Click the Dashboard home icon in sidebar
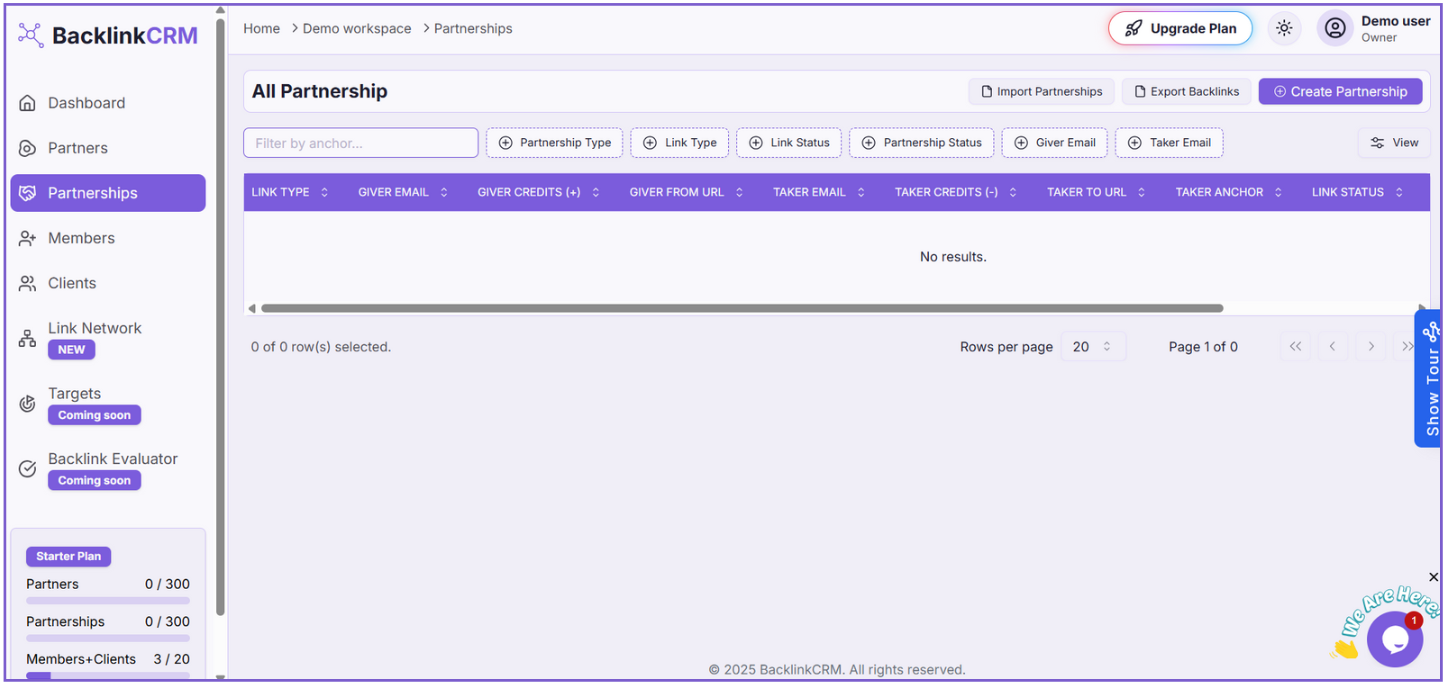 coord(28,103)
